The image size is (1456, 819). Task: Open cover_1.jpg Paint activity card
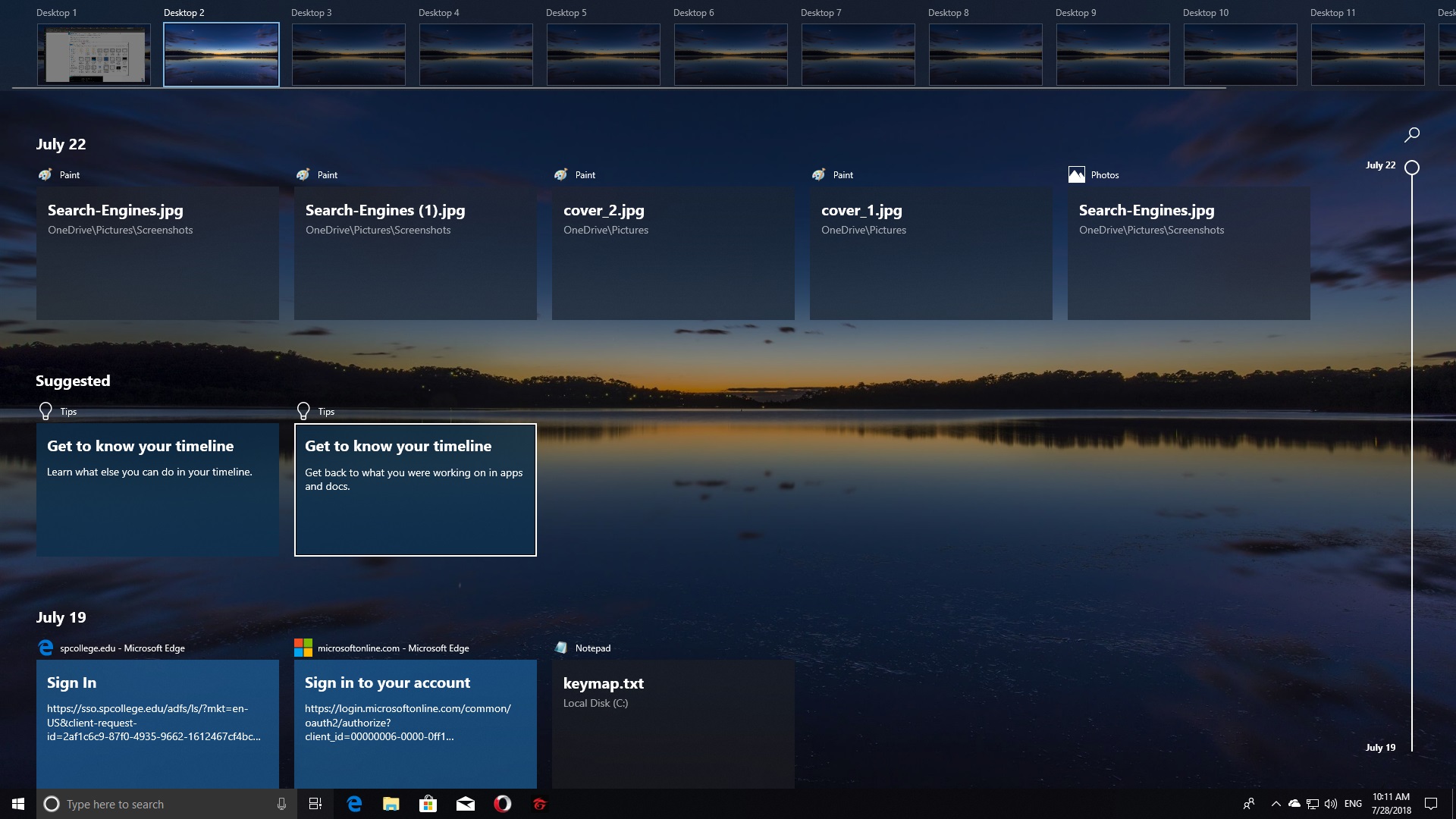(931, 253)
